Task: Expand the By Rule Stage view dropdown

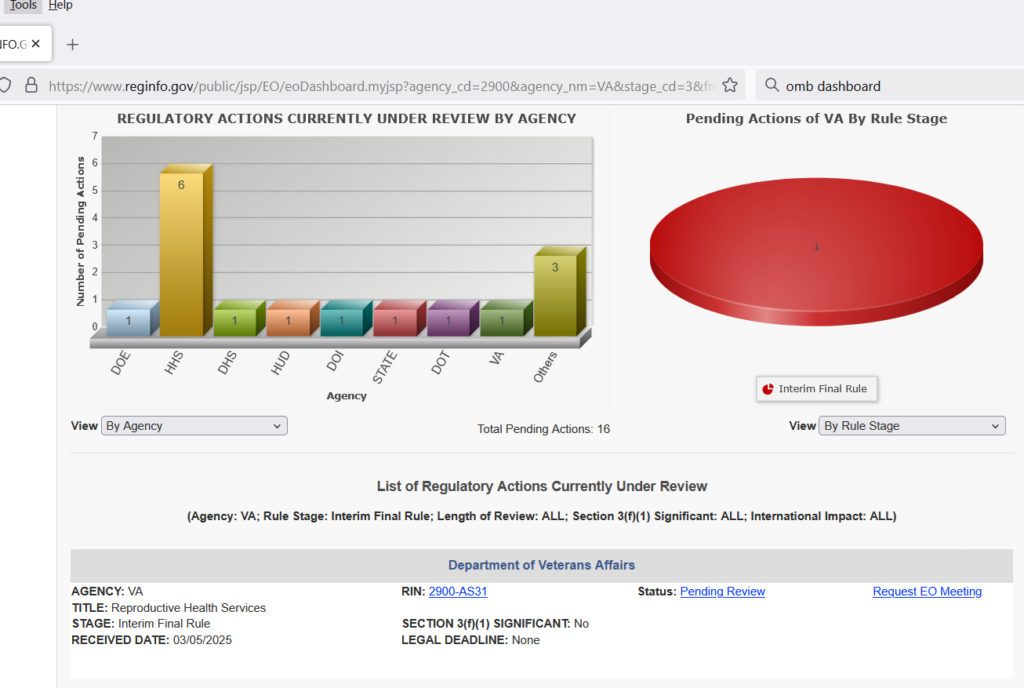Action: click(x=912, y=426)
